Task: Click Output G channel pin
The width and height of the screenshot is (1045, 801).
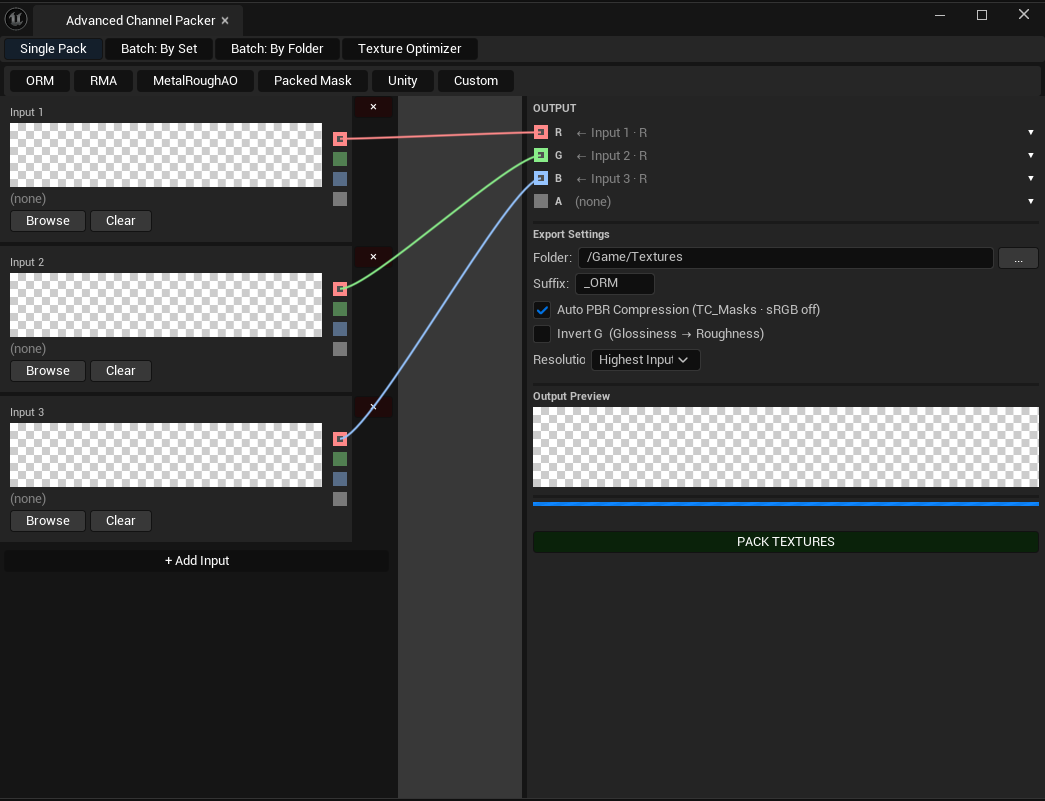Action: point(540,155)
